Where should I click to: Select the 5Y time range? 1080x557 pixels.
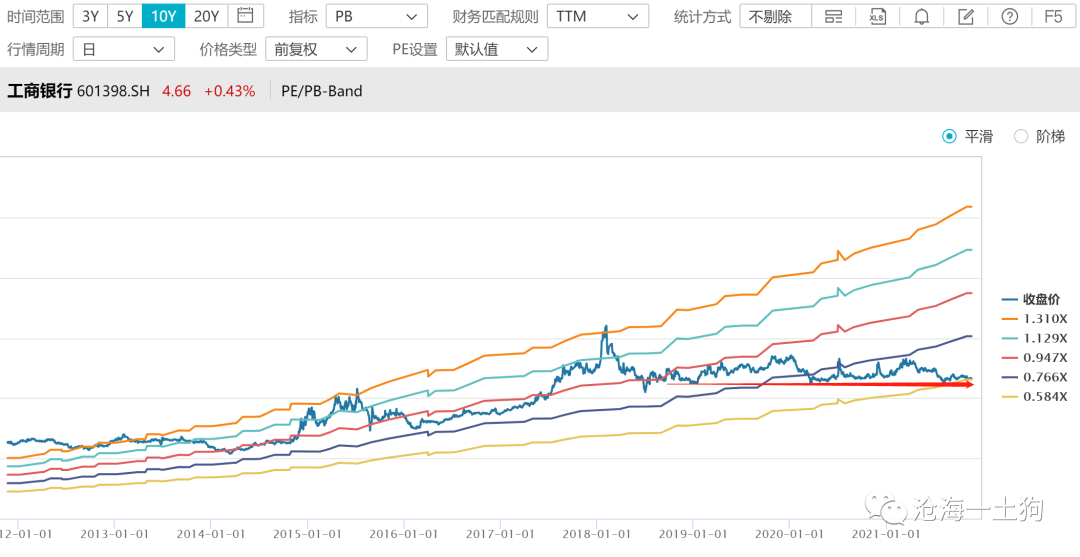[x=125, y=16]
